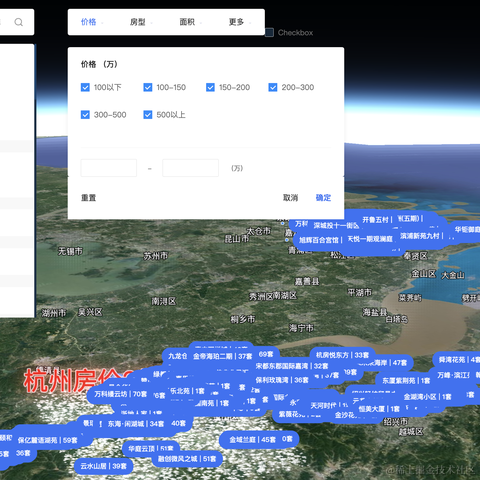The height and width of the screenshot is (480, 480).
Task: Select map marker 融创微风之城 | 51套
Action: (x=187, y=459)
